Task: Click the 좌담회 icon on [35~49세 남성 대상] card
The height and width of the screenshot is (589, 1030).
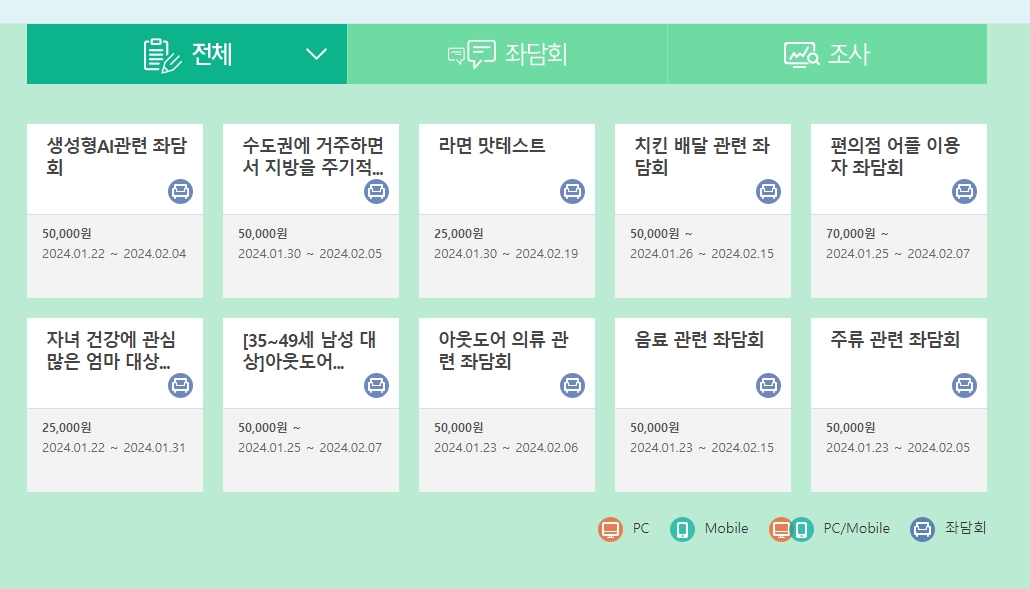Action: click(376, 386)
